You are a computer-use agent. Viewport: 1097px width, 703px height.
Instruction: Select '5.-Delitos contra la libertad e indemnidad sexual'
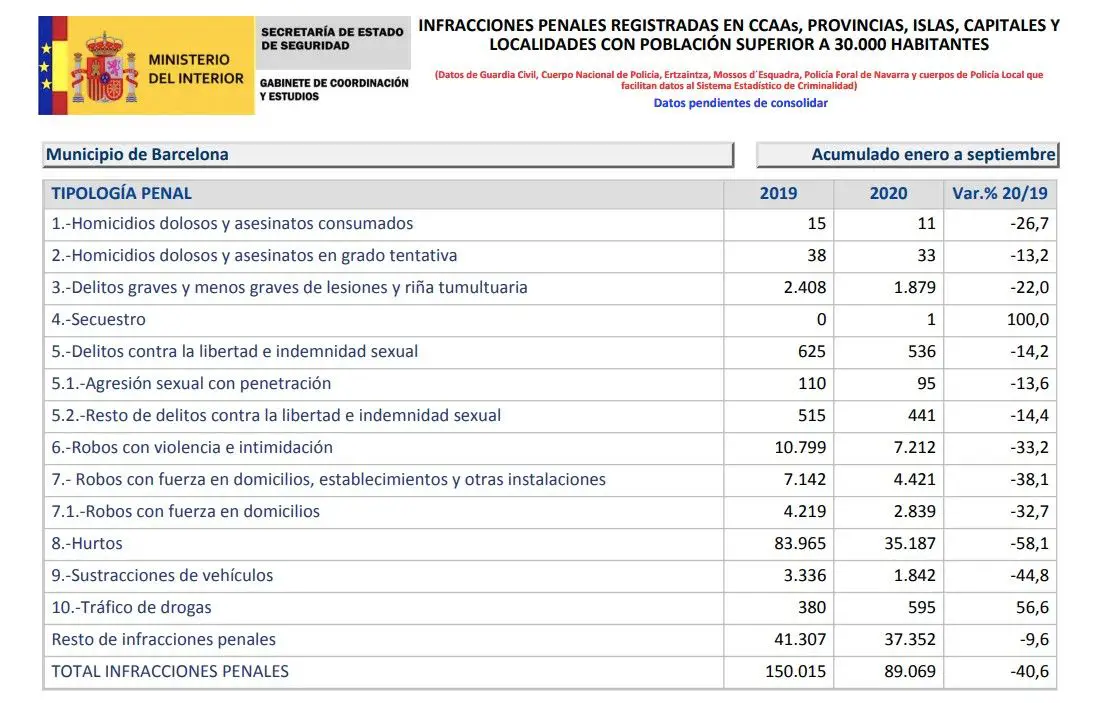234,352
